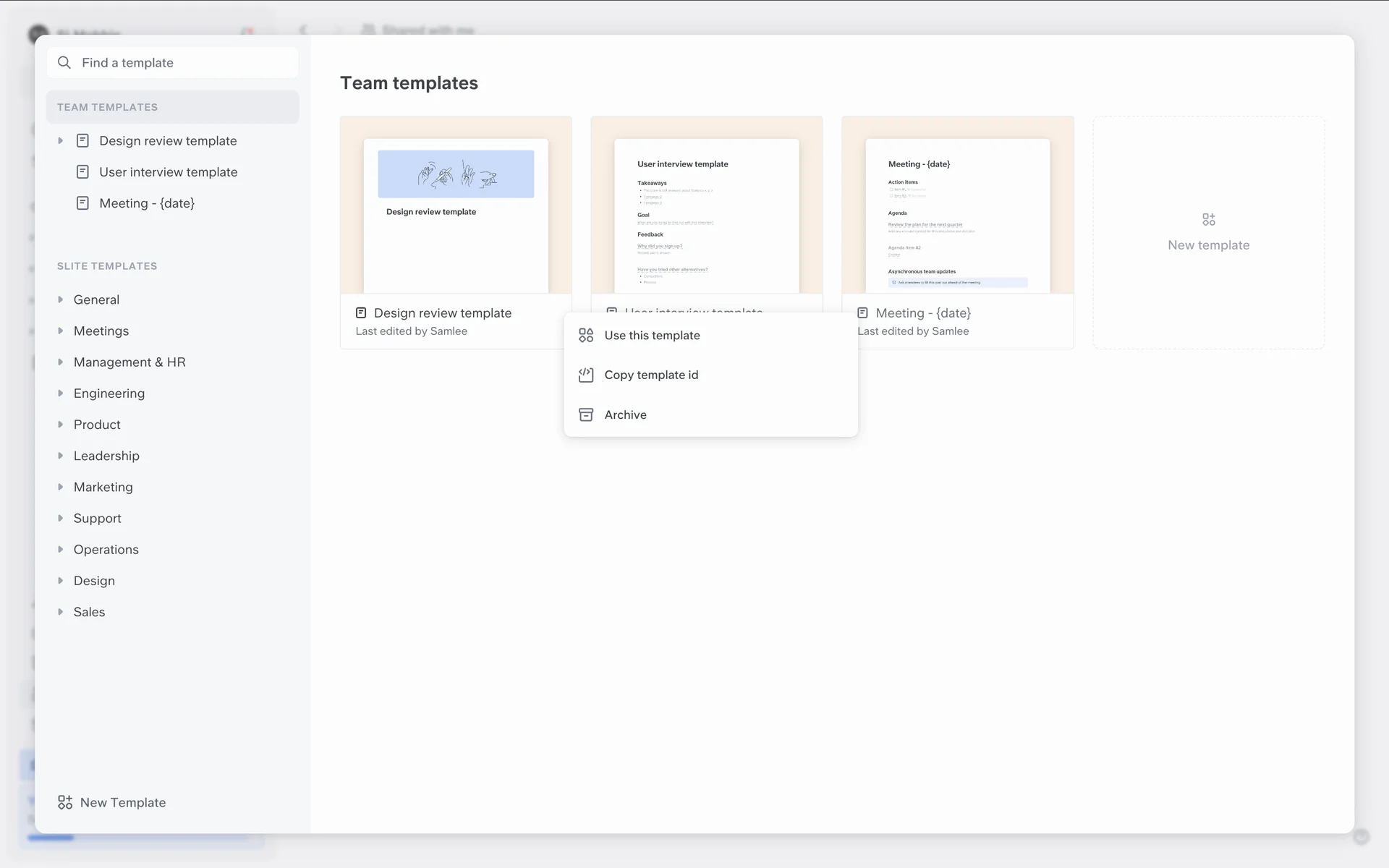The height and width of the screenshot is (868, 1389).
Task: Expand the Engineering templates category
Action: click(61, 393)
